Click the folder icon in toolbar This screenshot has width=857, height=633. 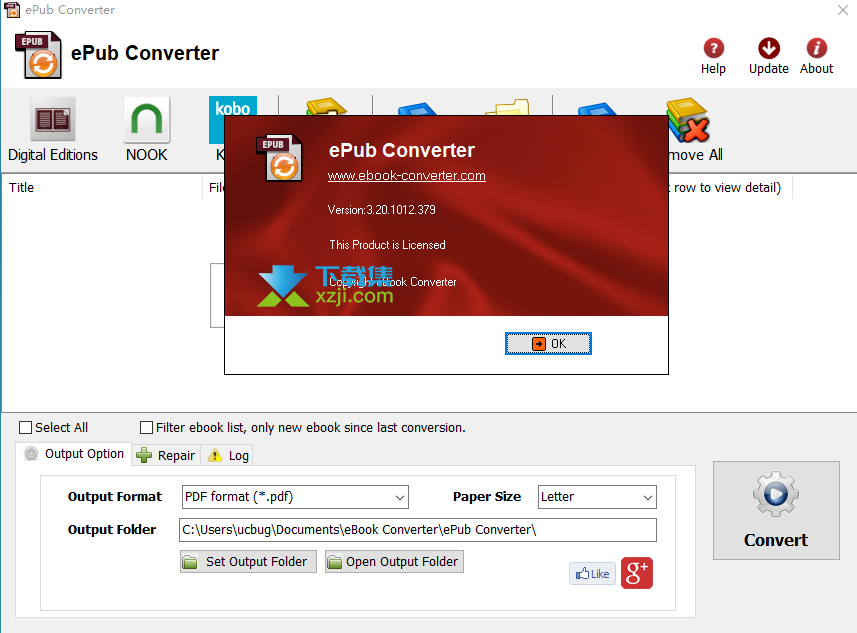(508, 107)
